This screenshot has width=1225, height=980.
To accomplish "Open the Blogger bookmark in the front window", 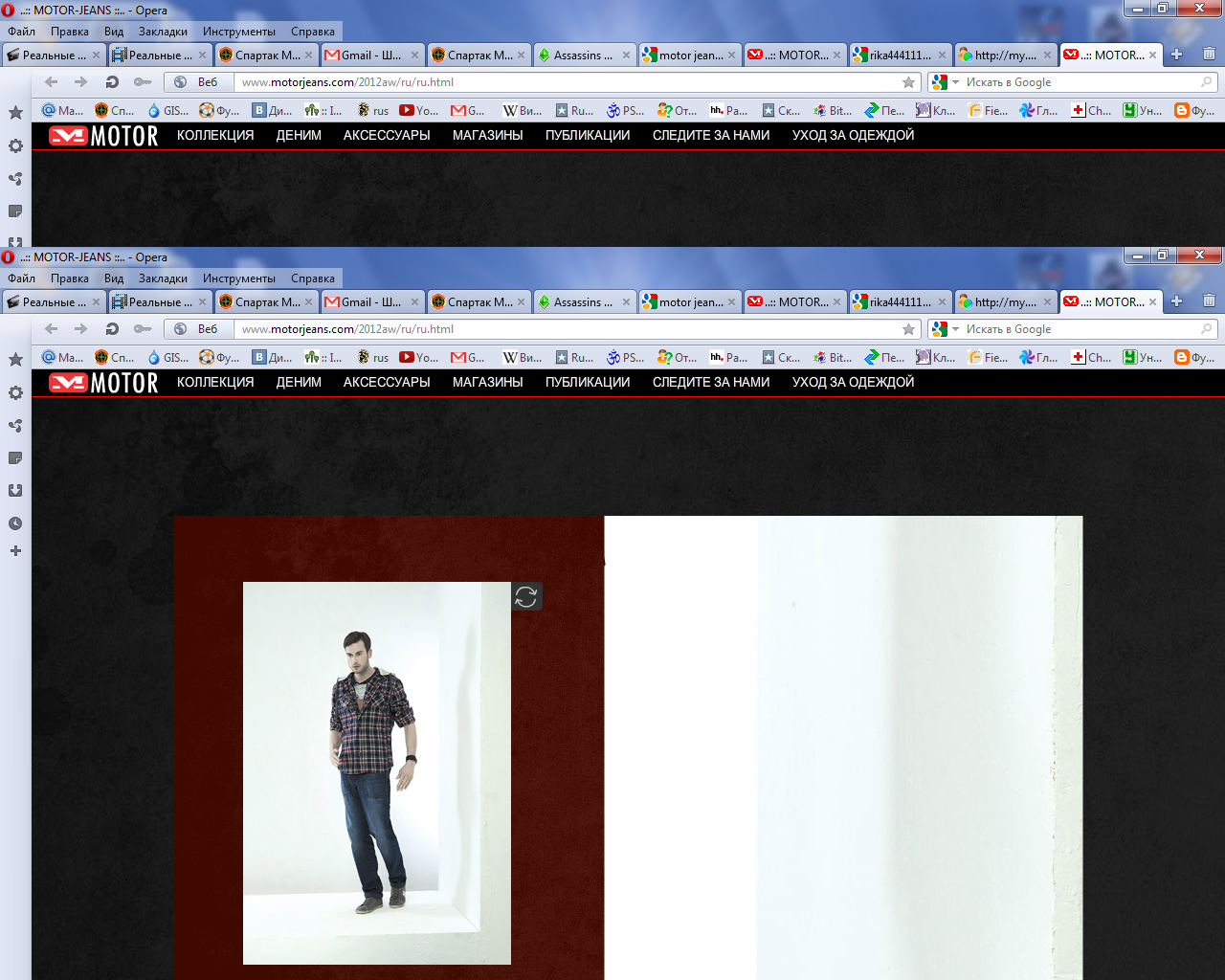I will point(1194,357).
